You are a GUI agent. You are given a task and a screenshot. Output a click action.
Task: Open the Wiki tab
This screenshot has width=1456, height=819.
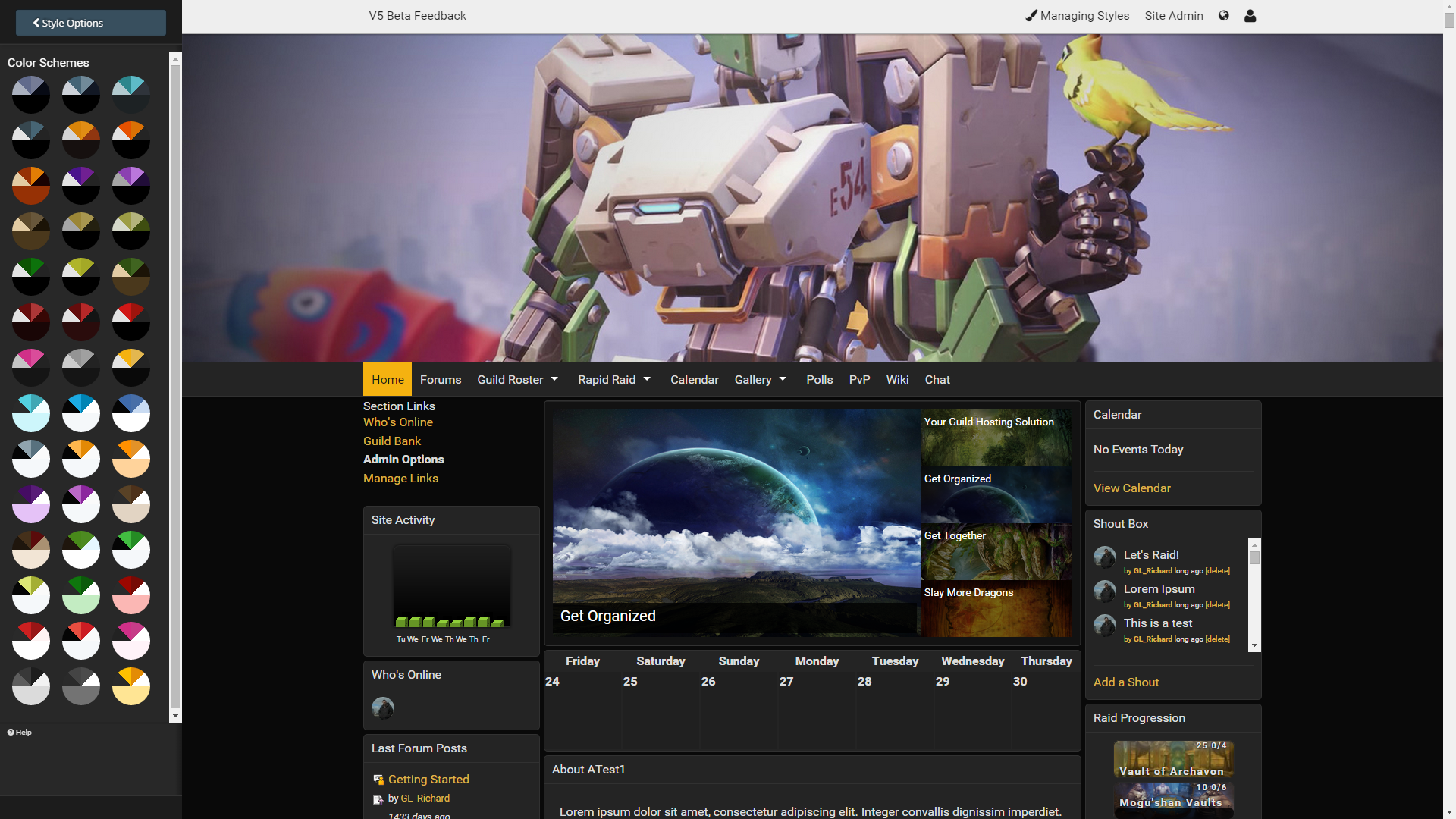tap(897, 379)
